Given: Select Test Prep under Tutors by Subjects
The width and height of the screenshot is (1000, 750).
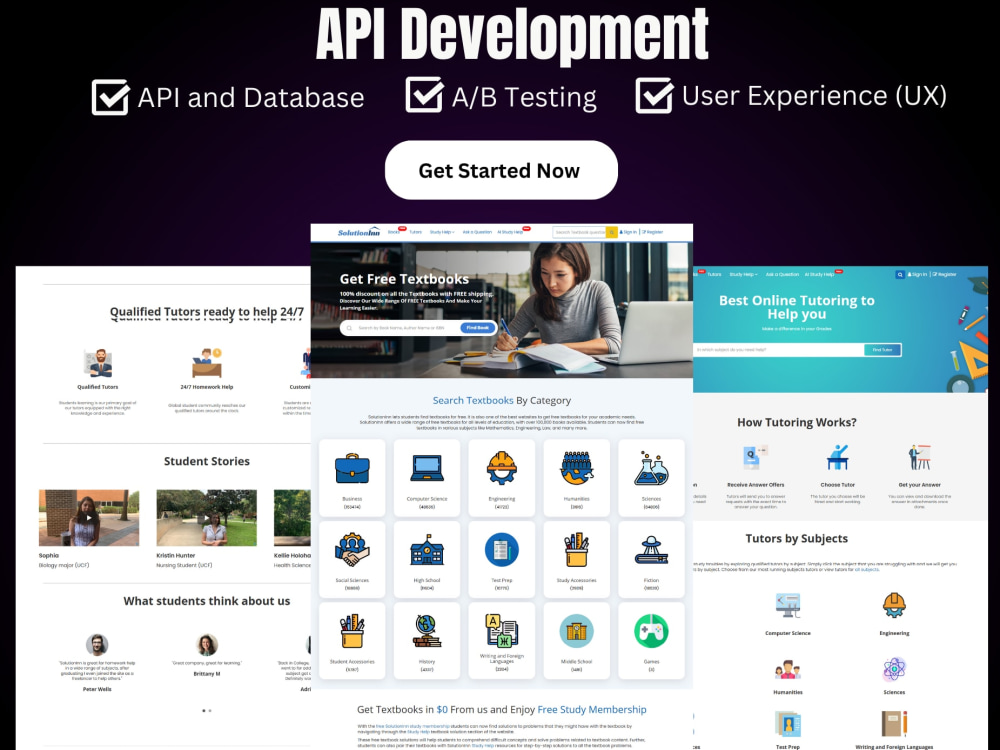Looking at the screenshot, I should pos(788,730).
